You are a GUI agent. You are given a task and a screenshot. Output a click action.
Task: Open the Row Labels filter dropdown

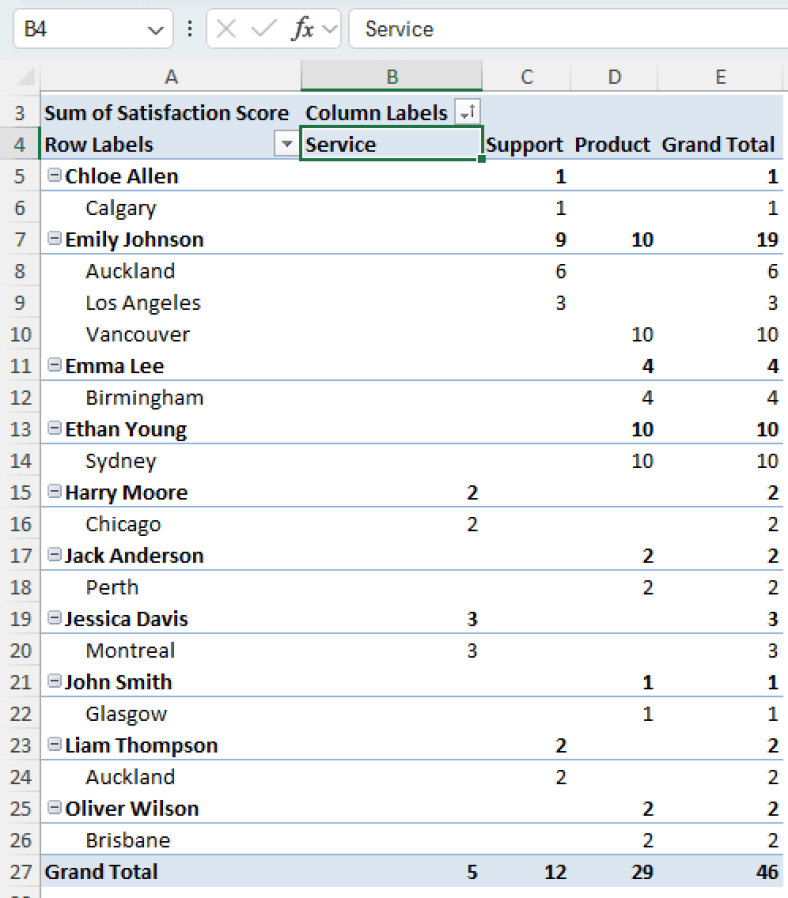[287, 144]
